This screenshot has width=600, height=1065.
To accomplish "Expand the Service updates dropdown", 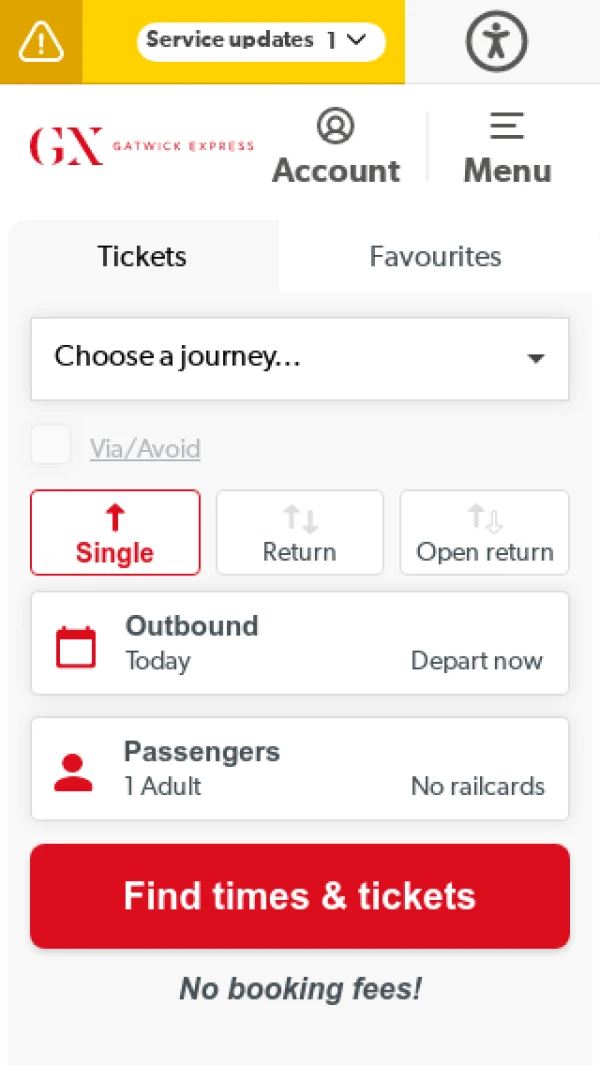I will click(x=261, y=41).
